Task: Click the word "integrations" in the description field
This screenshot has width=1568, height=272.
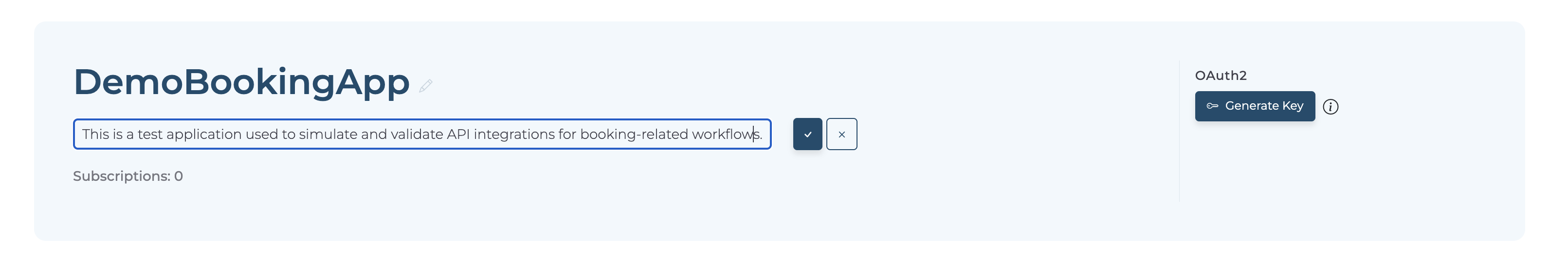Action: pos(514,134)
